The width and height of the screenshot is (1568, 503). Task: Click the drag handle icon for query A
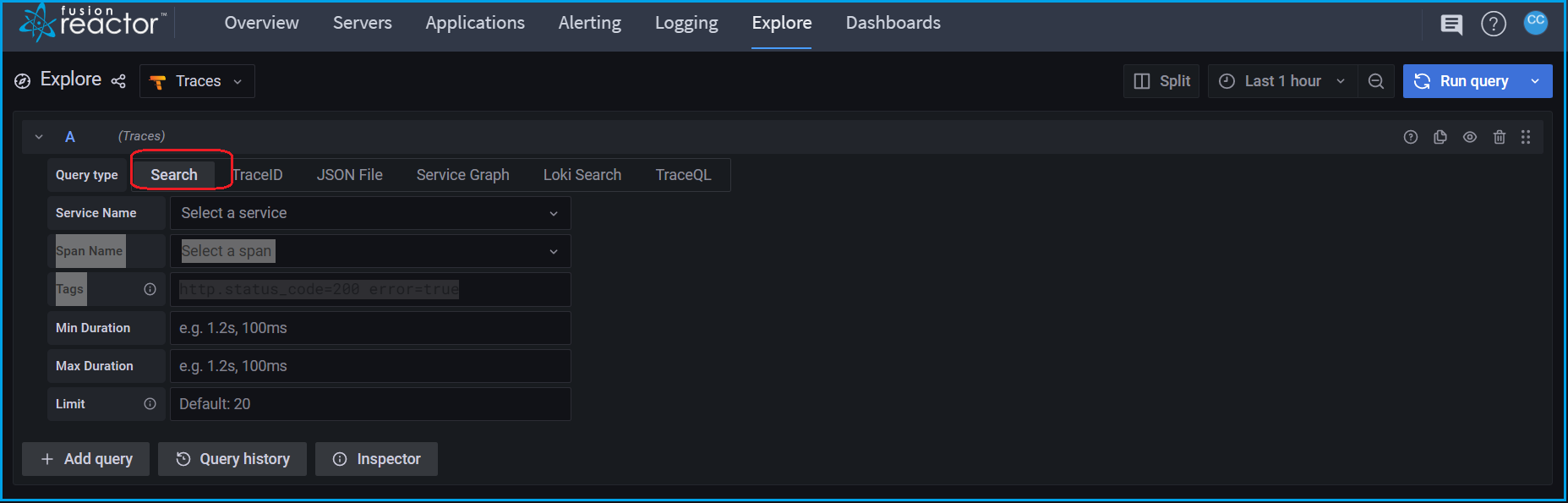click(1526, 137)
